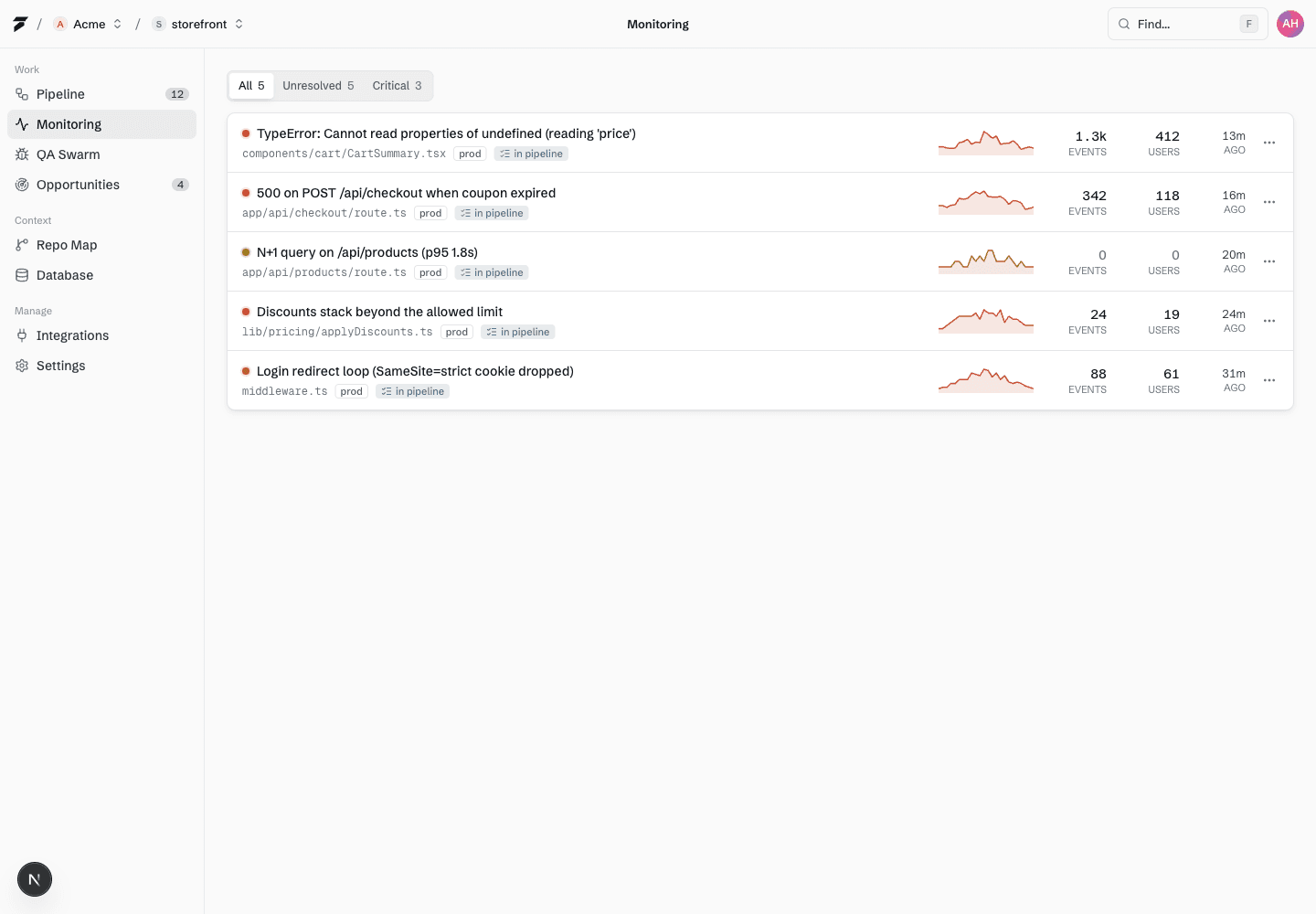Switch to the Critical 3 tab
Screen dimensions: 1316x914
[x=397, y=86]
